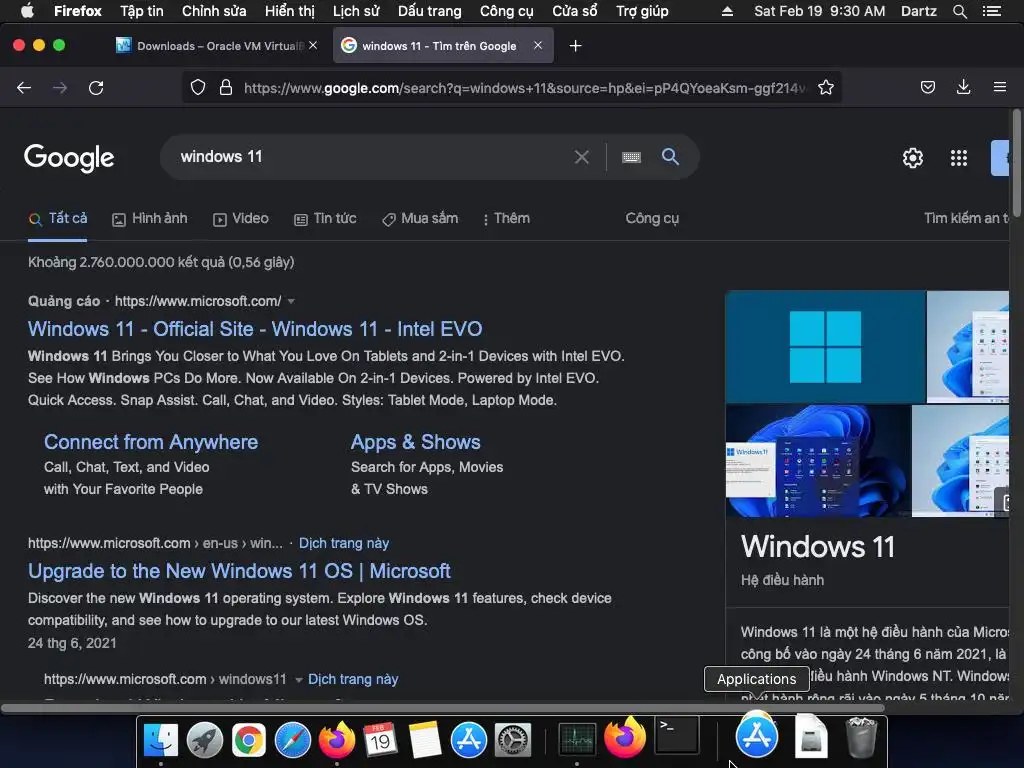Open Calendar in the dock

381,741
